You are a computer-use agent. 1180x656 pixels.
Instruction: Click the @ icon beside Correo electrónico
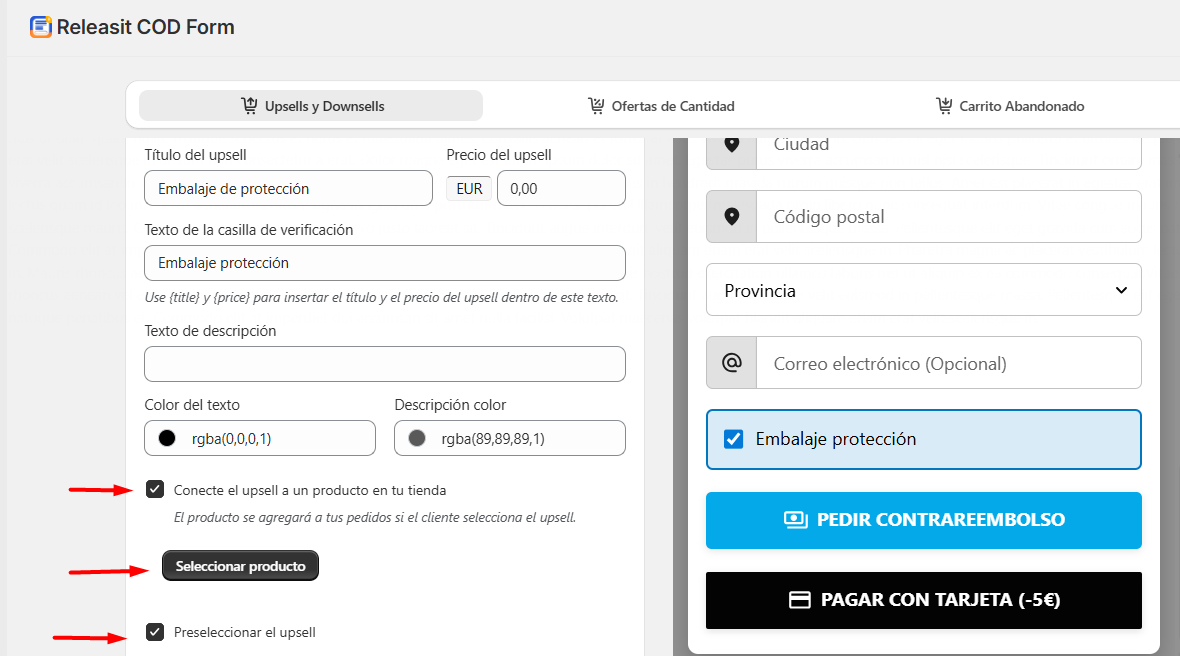[732, 363]
